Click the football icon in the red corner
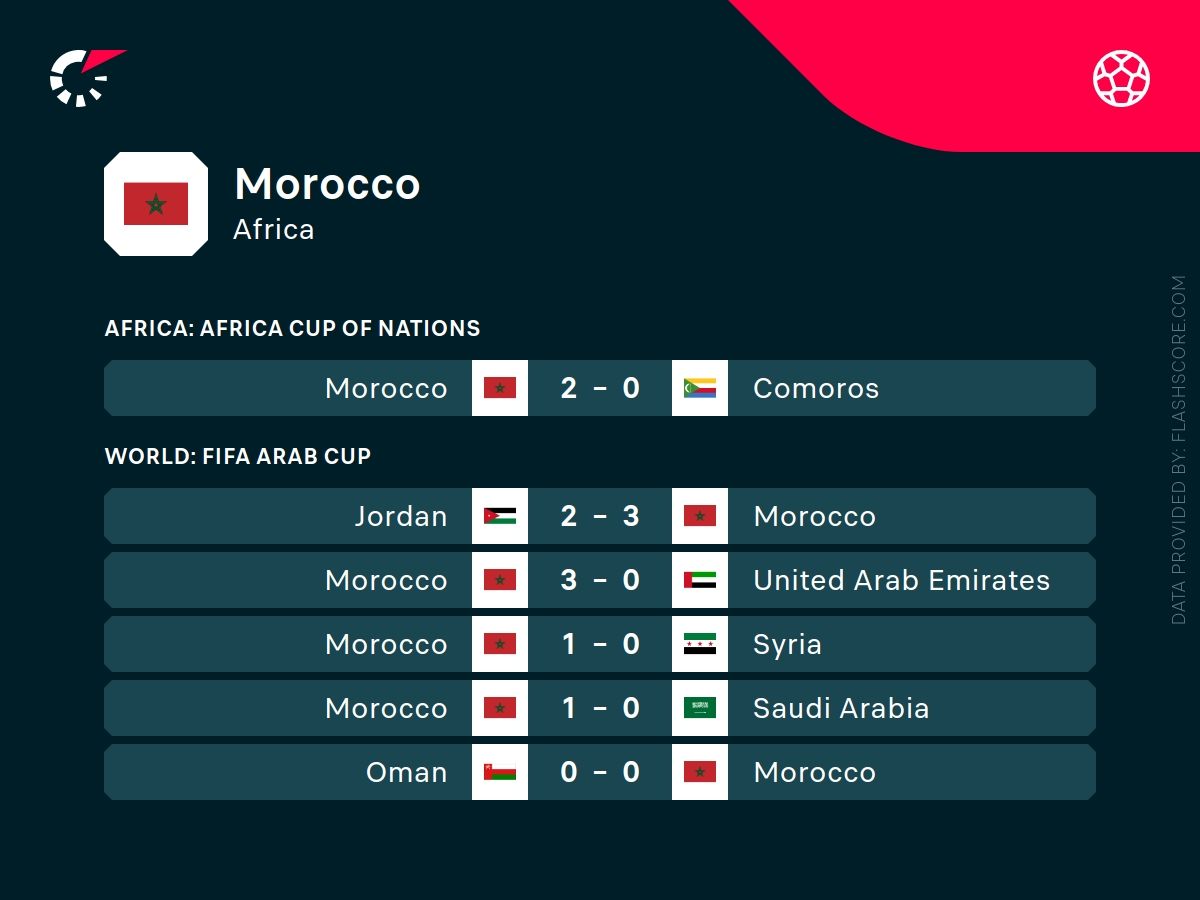Viewport: 1200px width, 900px height. tap(1121, 79)
